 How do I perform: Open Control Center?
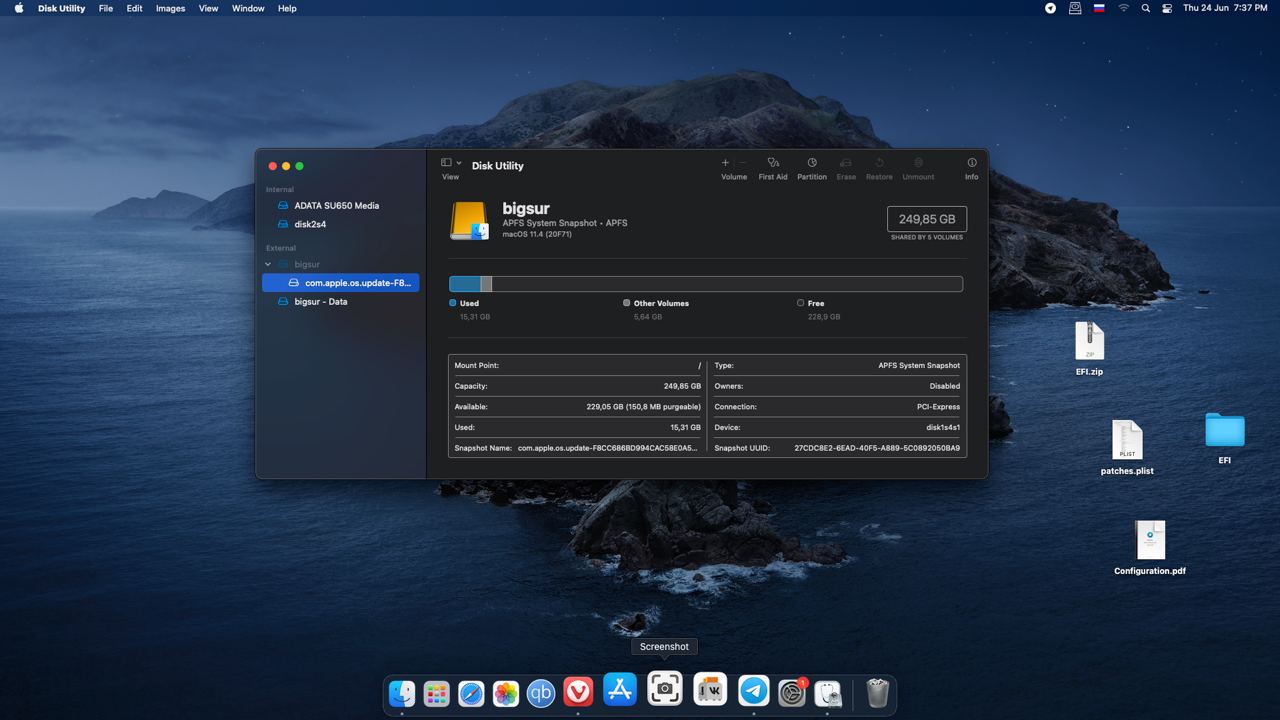[x=1166, y=8]
